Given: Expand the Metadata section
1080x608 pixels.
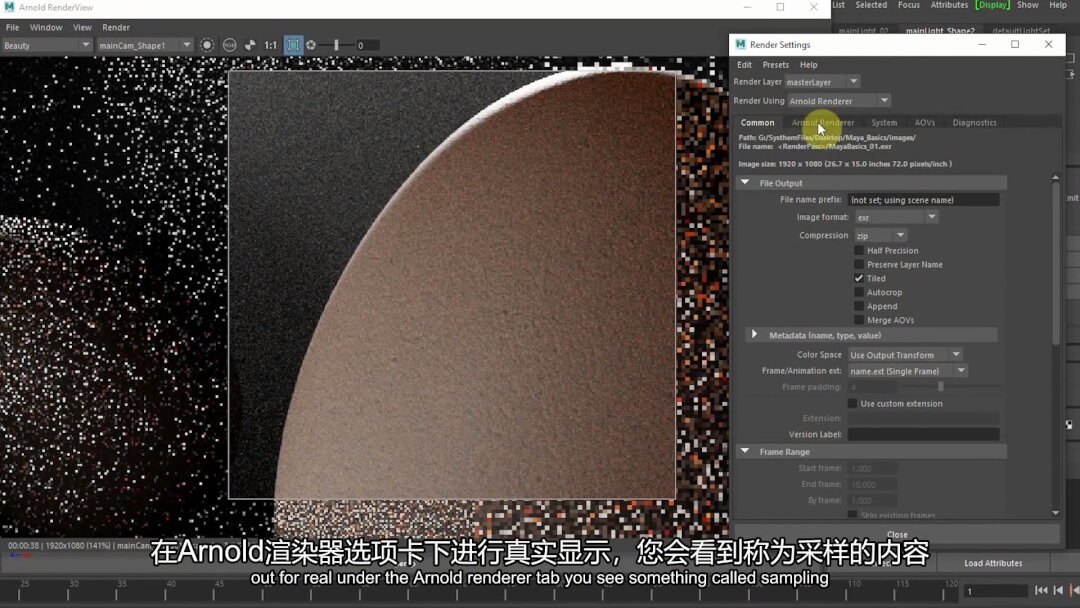Looking at the screenshot, I should pyautogui.click(x=755, y=335).
